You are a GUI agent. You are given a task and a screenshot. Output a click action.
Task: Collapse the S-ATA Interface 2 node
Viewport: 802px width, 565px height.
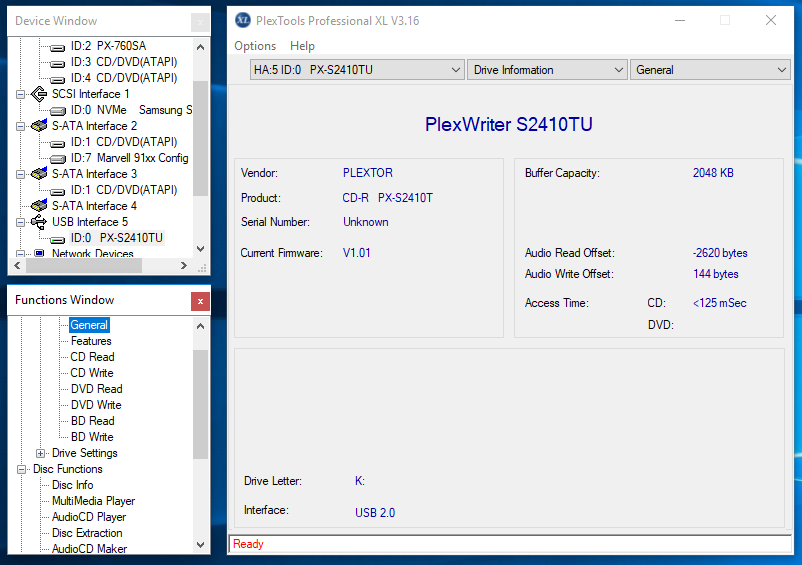(x=20, y=126)
